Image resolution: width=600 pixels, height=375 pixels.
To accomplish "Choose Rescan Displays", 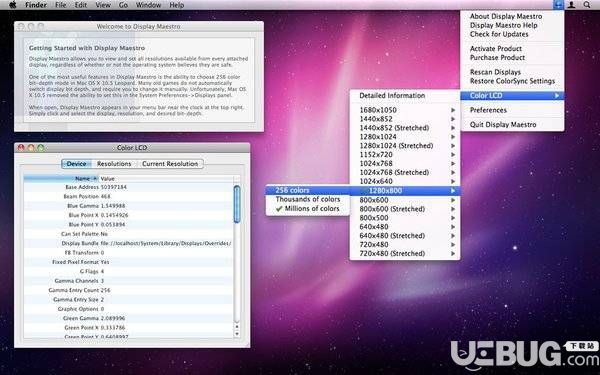I will coord(512,72).
